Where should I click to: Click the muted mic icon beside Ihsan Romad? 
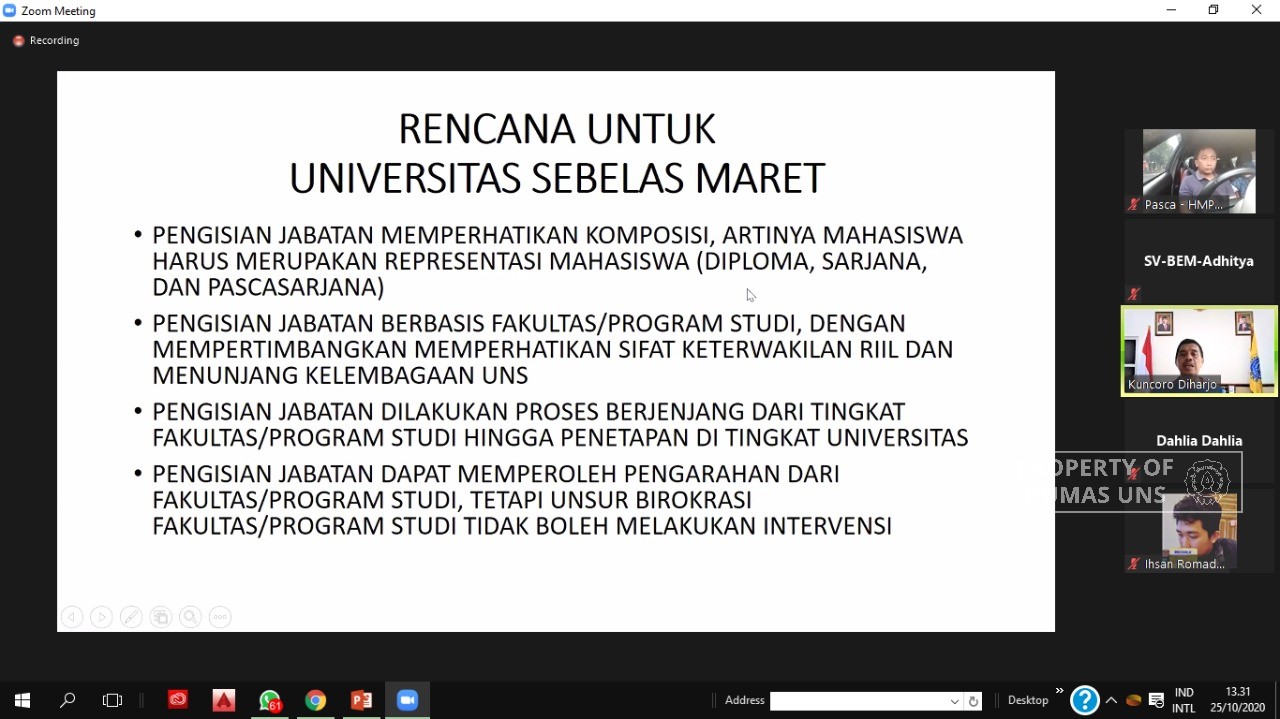click(1134, 564)
